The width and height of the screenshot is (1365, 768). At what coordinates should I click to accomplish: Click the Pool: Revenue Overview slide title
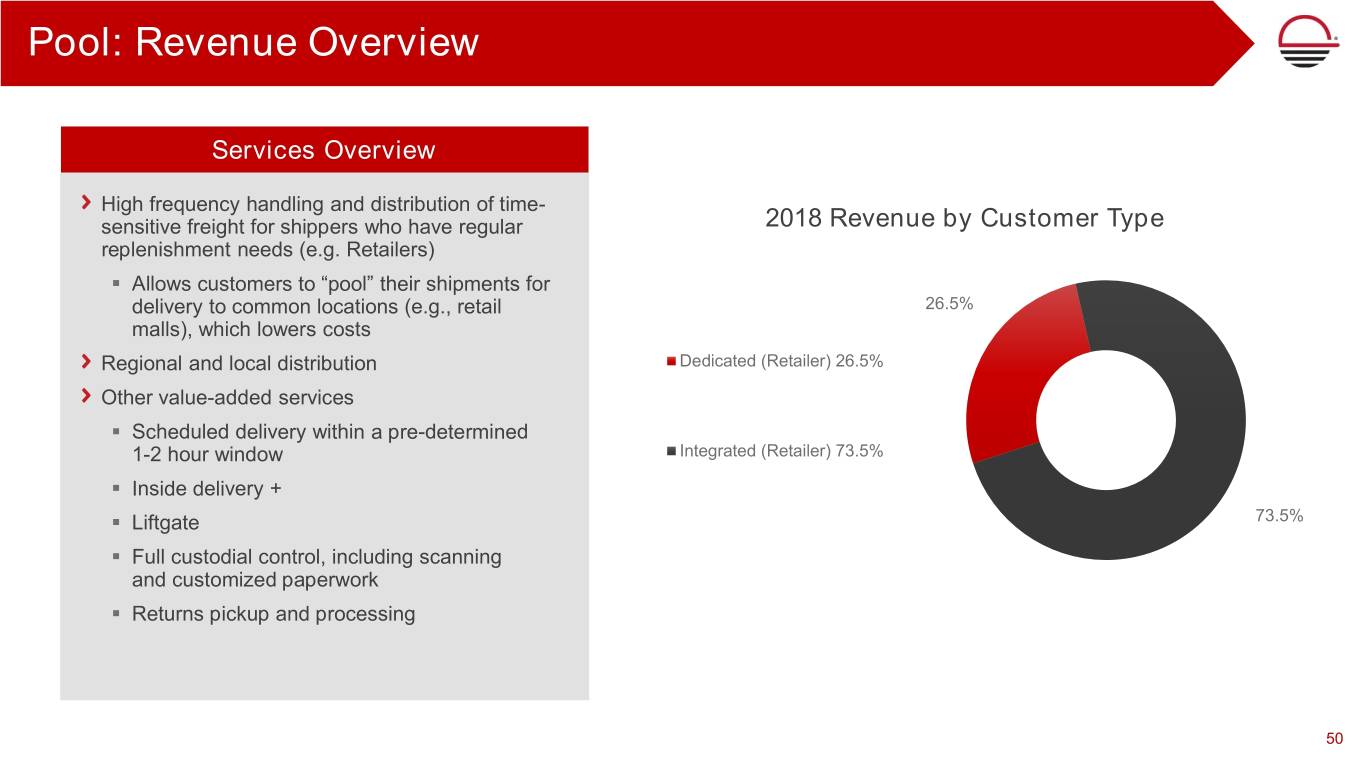pyautogui.click(x=254, y=43)
